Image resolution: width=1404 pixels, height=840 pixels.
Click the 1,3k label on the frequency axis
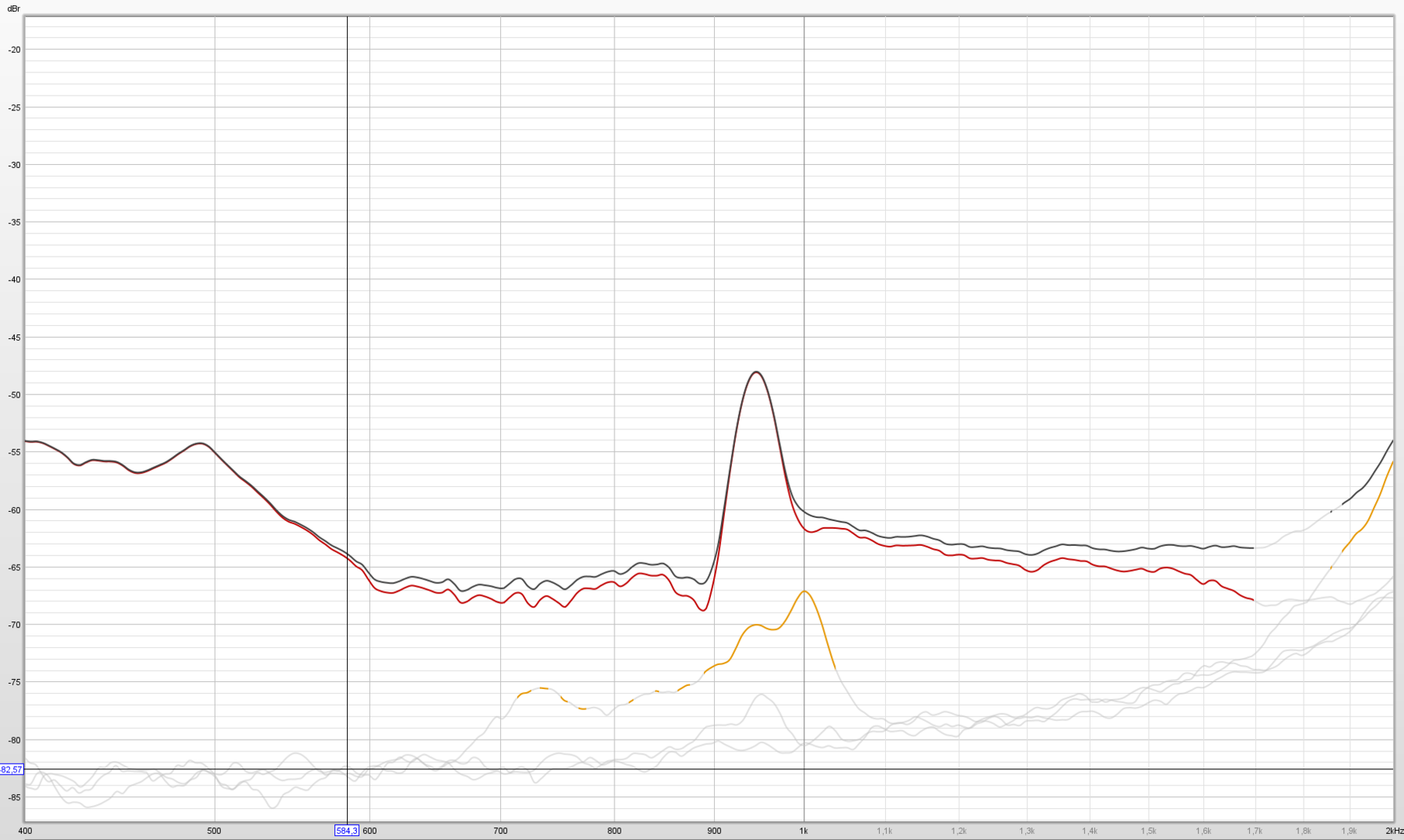1027,831
